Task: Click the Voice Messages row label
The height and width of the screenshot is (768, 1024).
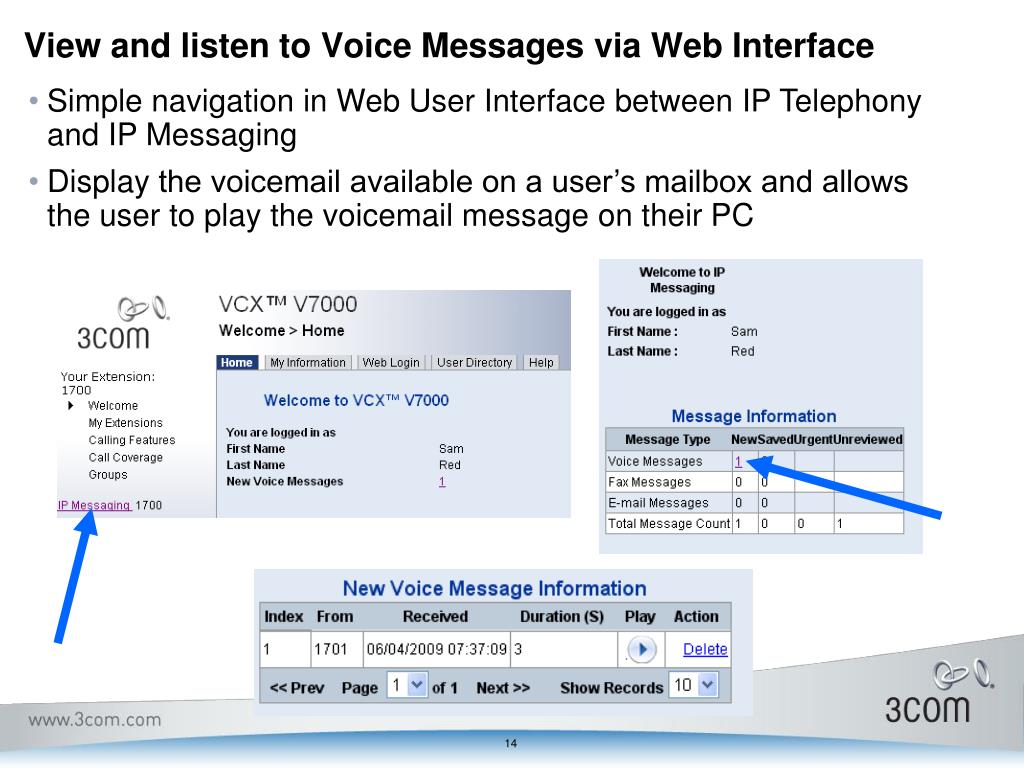Action: [x=655, y=461]
